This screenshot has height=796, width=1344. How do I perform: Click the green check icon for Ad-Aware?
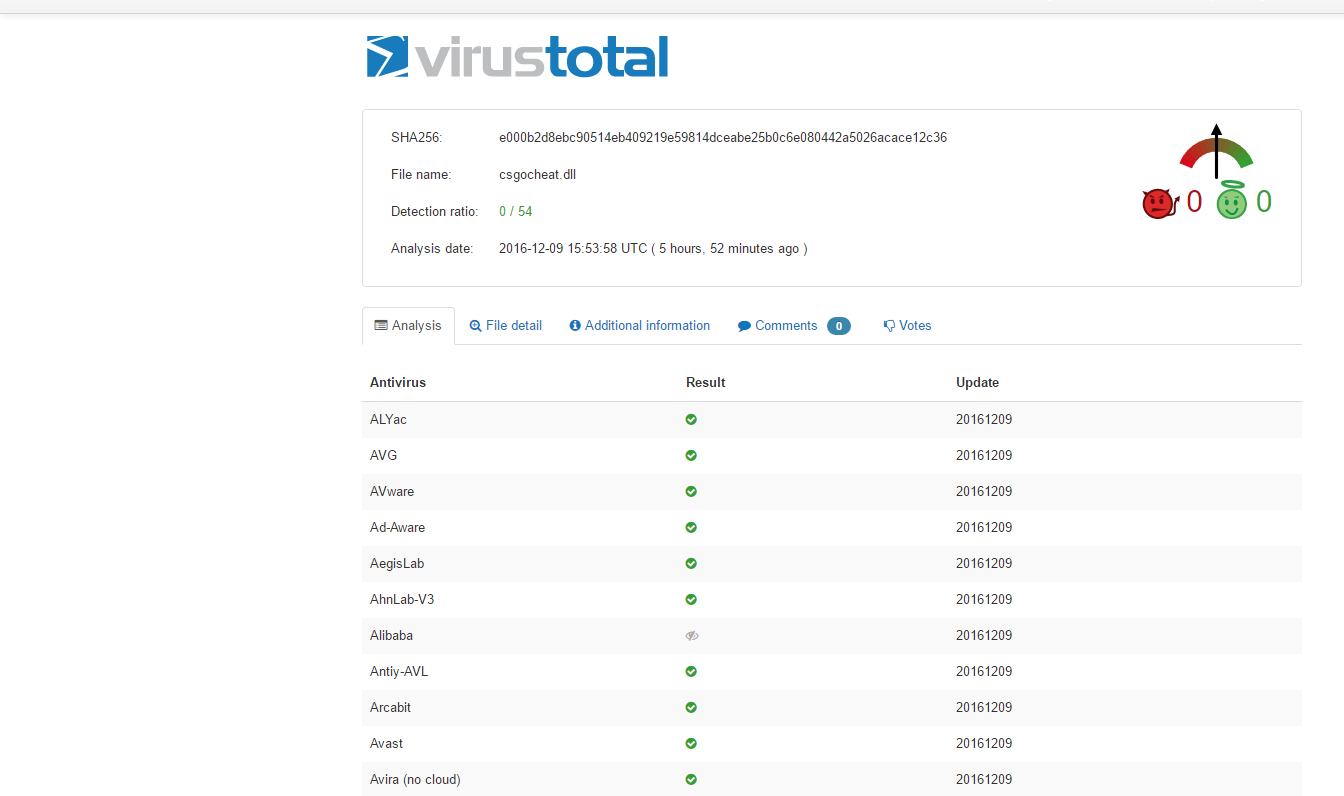tap(691, 527)
